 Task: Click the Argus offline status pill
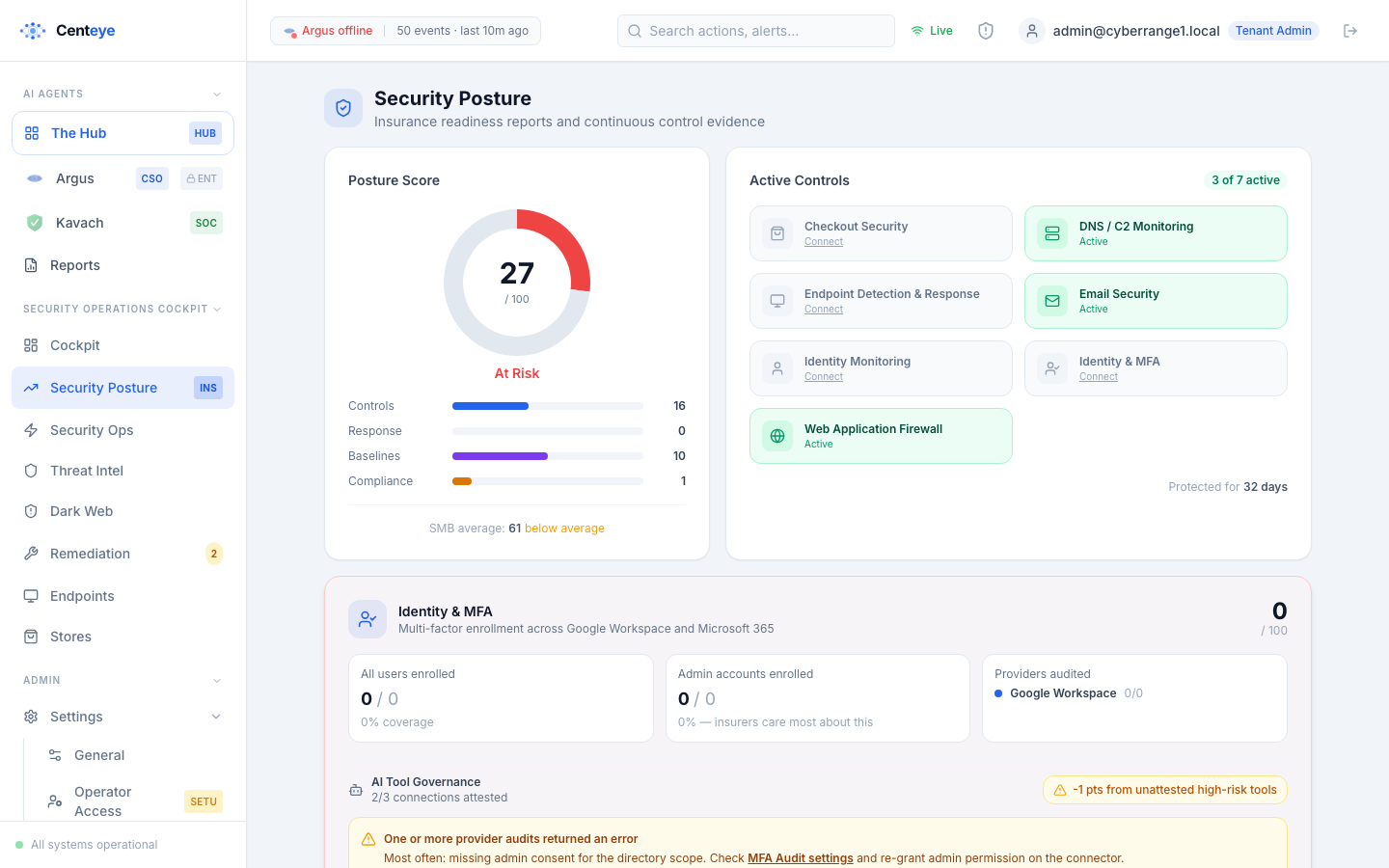tap(405, 31)
